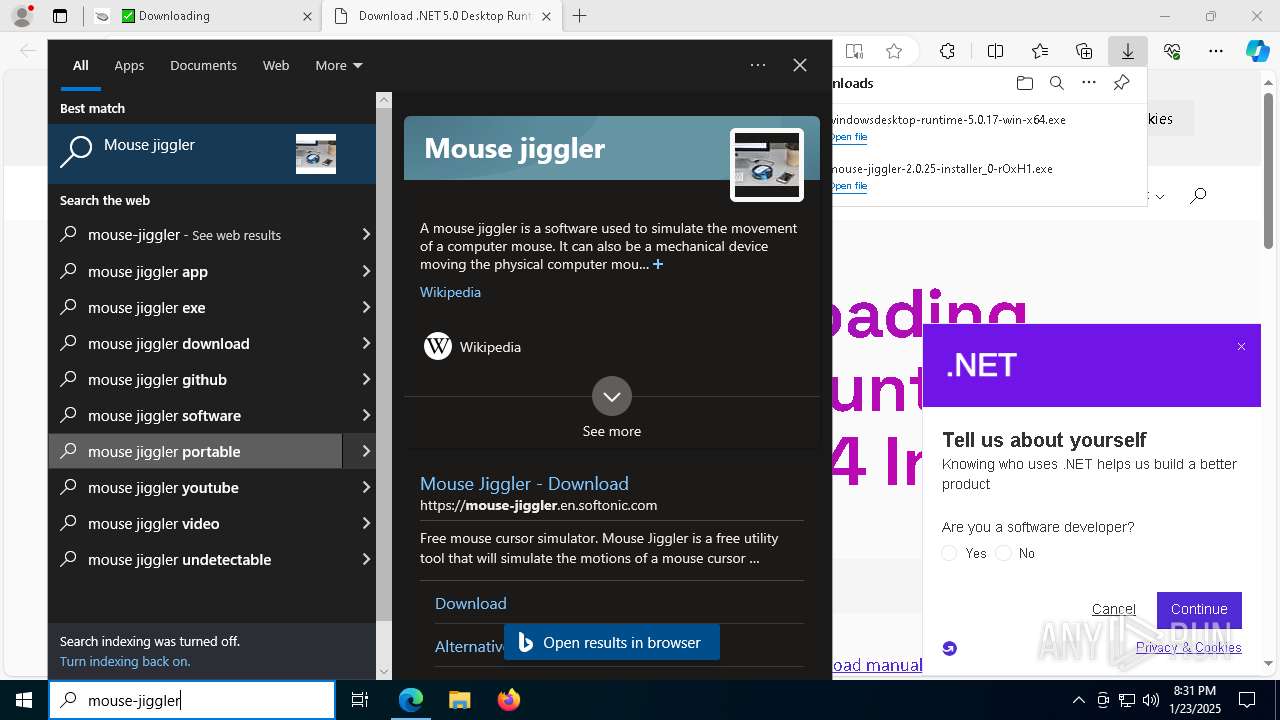Expand the mouse-jiggler web results arrow
1280x720 pixels.
click(366, 235)
